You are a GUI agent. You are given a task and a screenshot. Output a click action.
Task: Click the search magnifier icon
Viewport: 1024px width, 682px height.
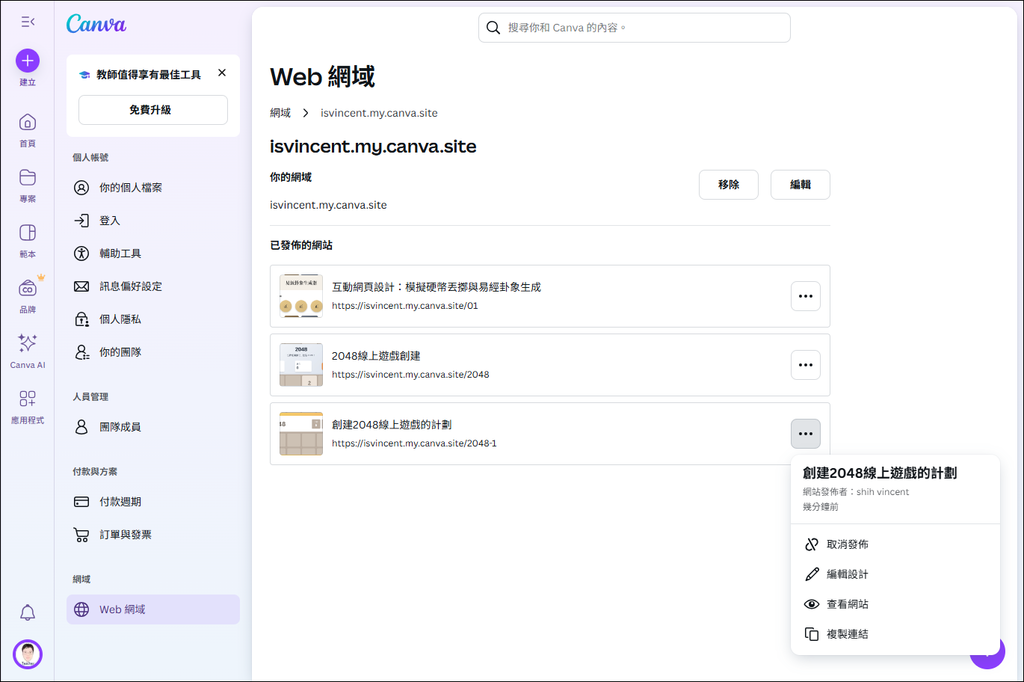tap(493, 27)
